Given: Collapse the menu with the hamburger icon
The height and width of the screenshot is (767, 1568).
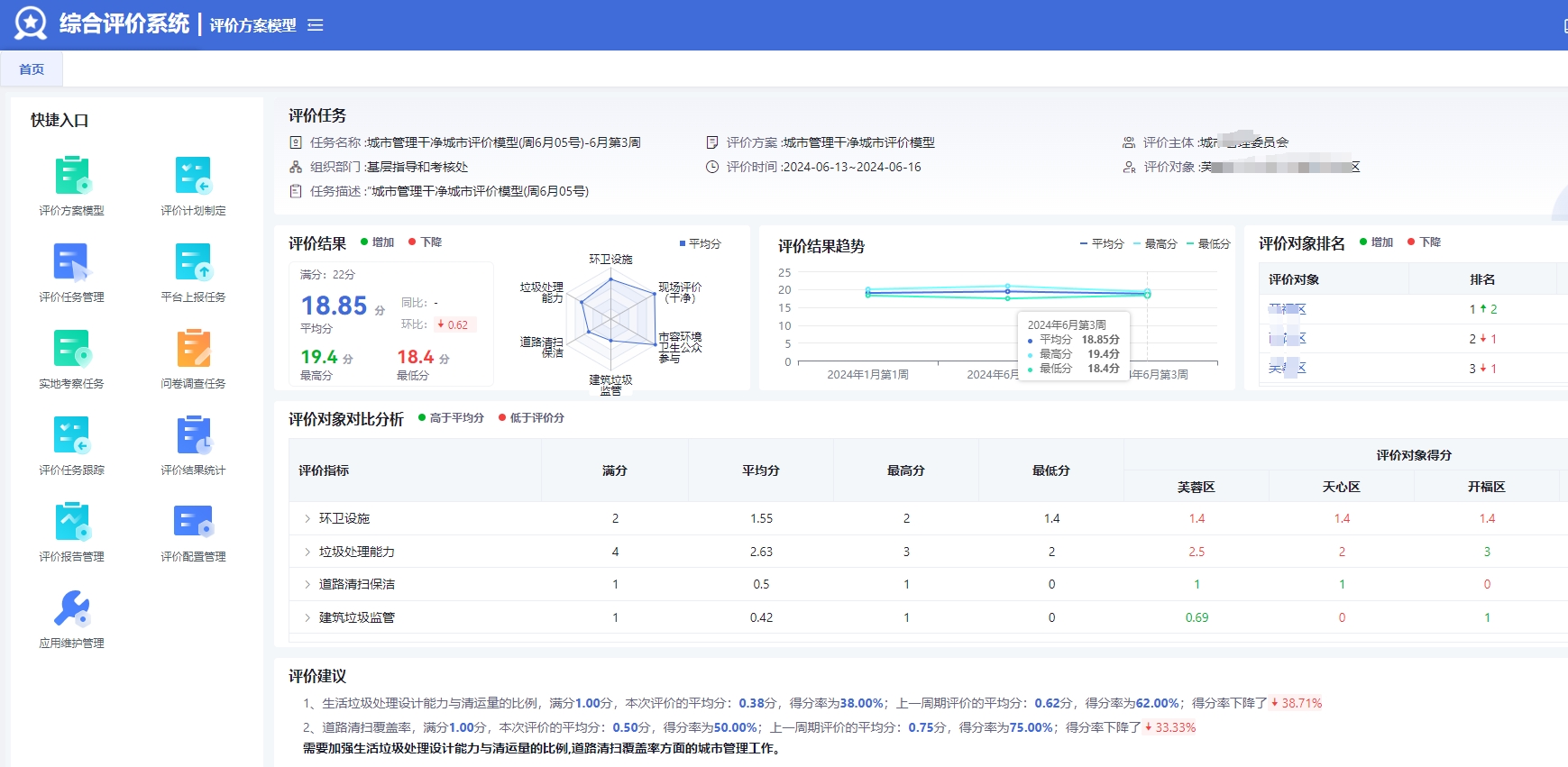Looking at the screenshot, I should coord(315,25).
